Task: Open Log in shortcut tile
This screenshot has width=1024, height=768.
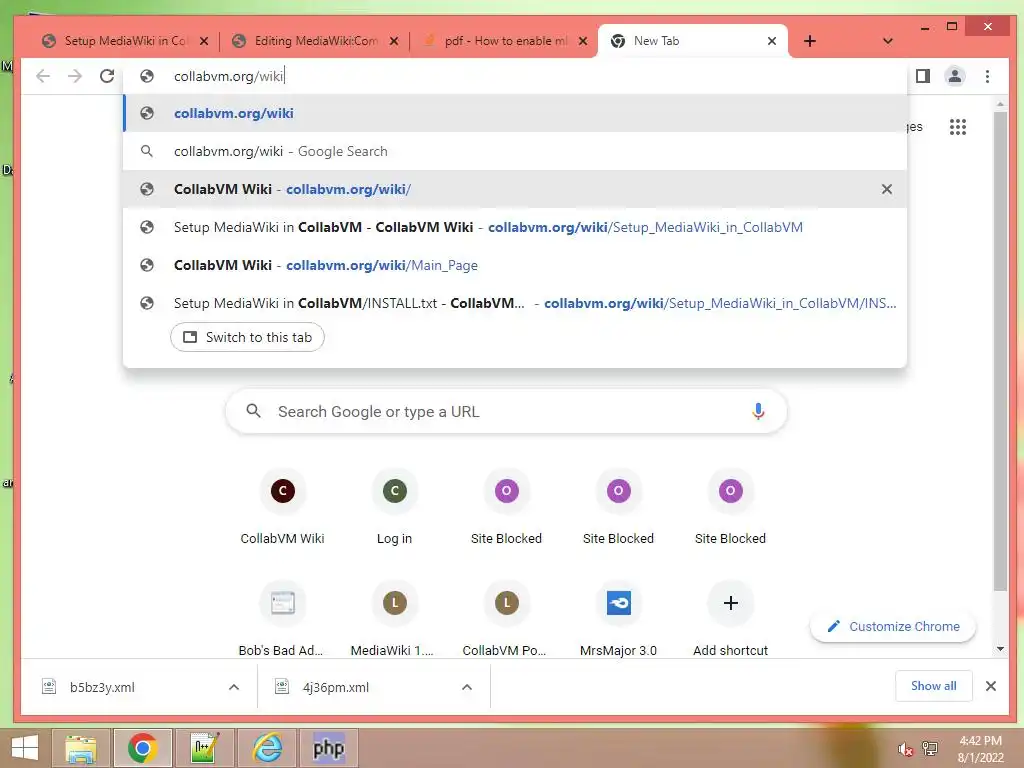Action: point(394,509)
